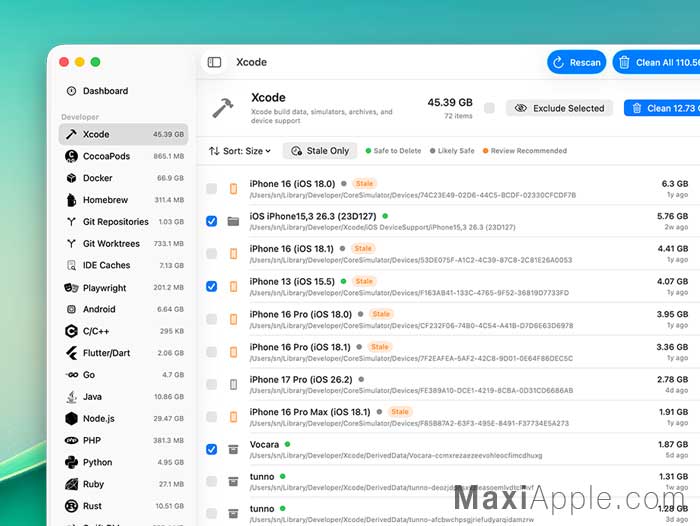700x526 pixels.
Task: Select Xcode in the Developer sidebar
Action: [123, 134]
